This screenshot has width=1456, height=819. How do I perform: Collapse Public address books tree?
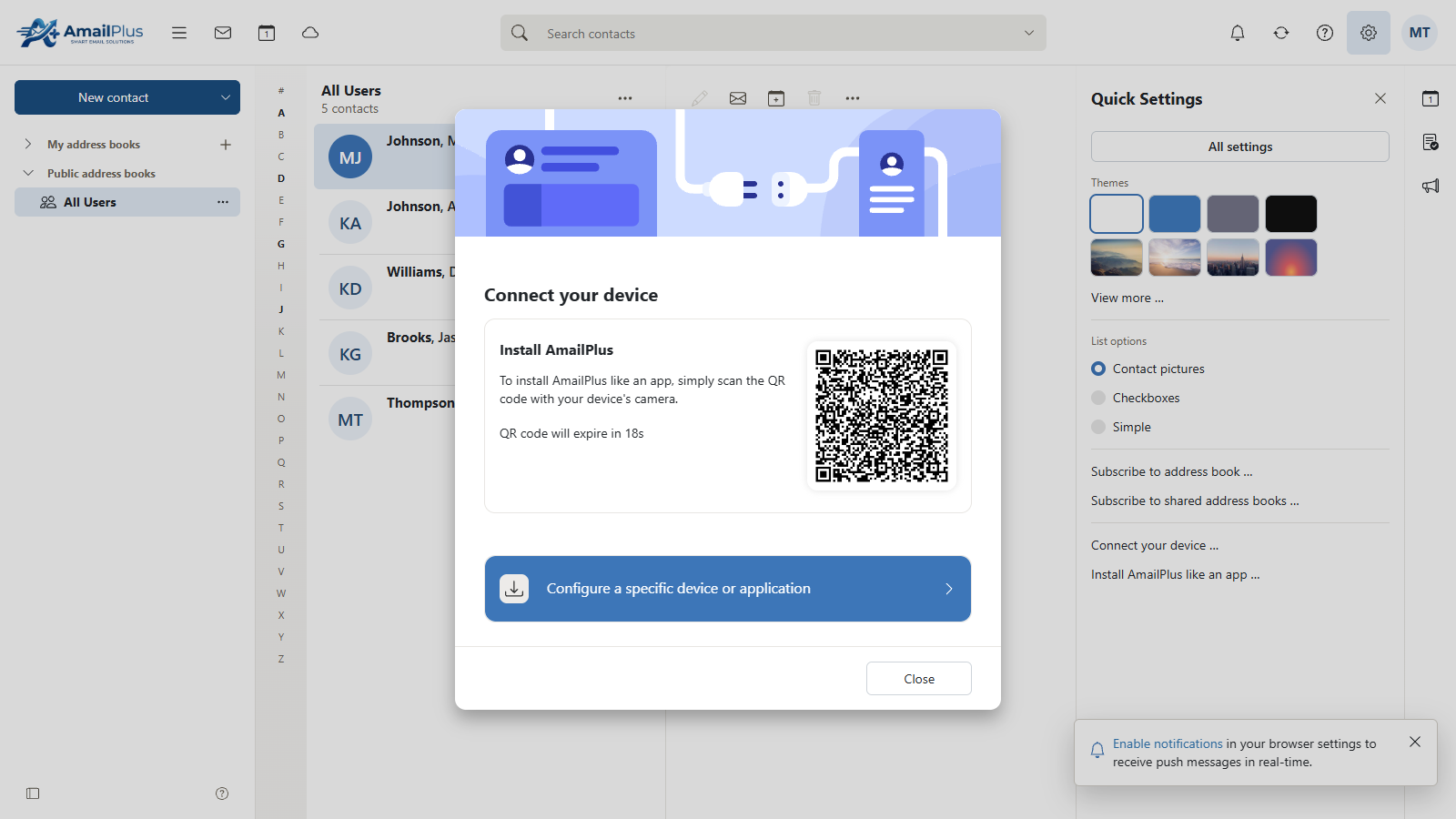click(x=28, y=173)
